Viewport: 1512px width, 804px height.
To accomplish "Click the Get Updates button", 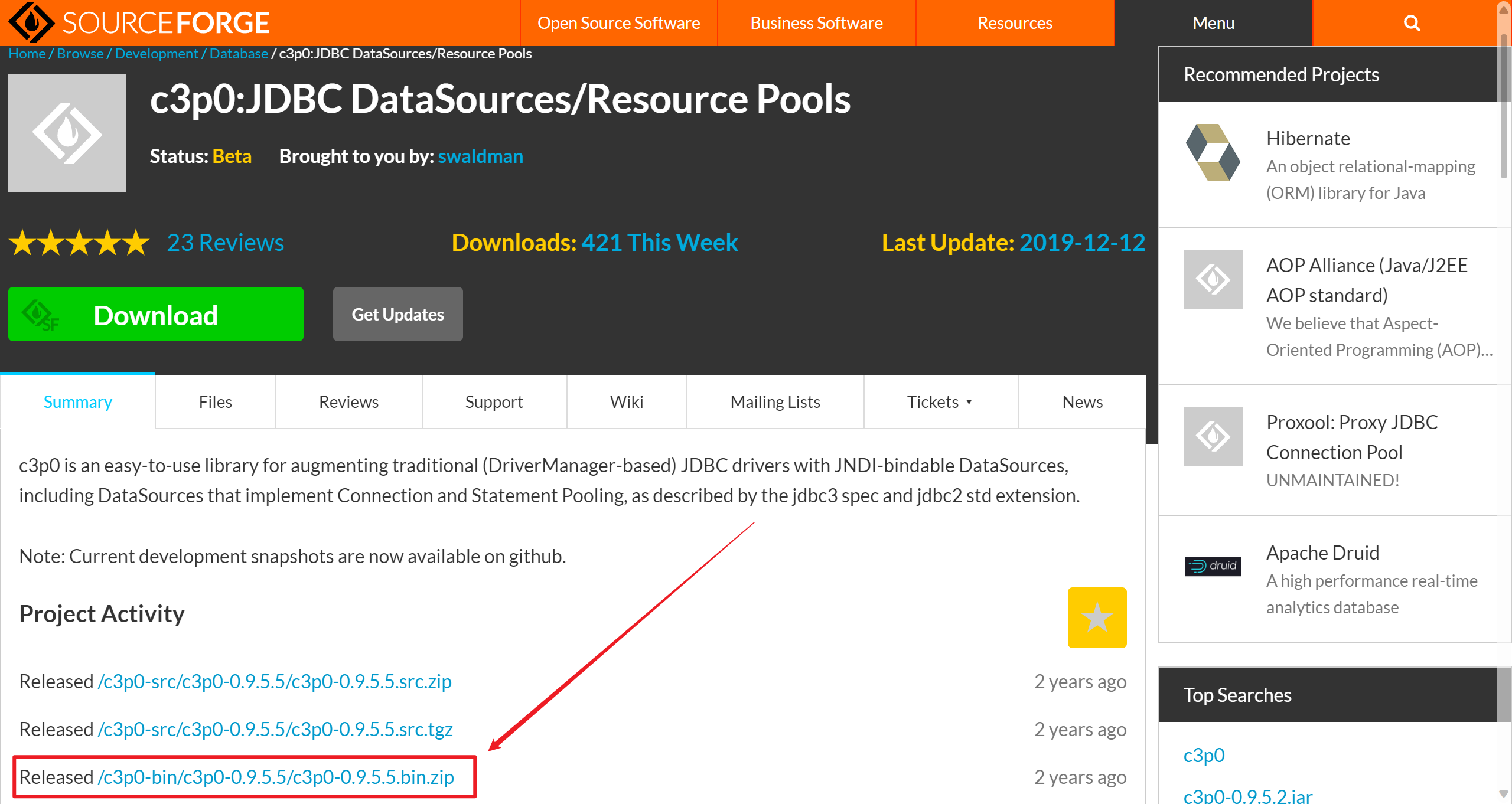I will [x=397, y=315].
